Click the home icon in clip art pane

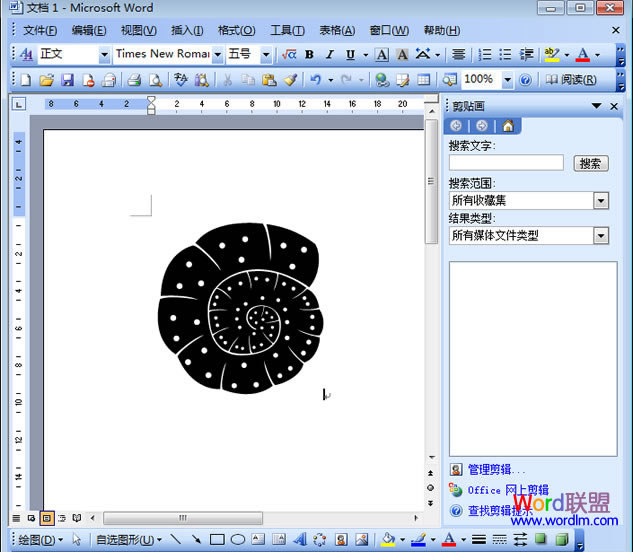[508, 125]
